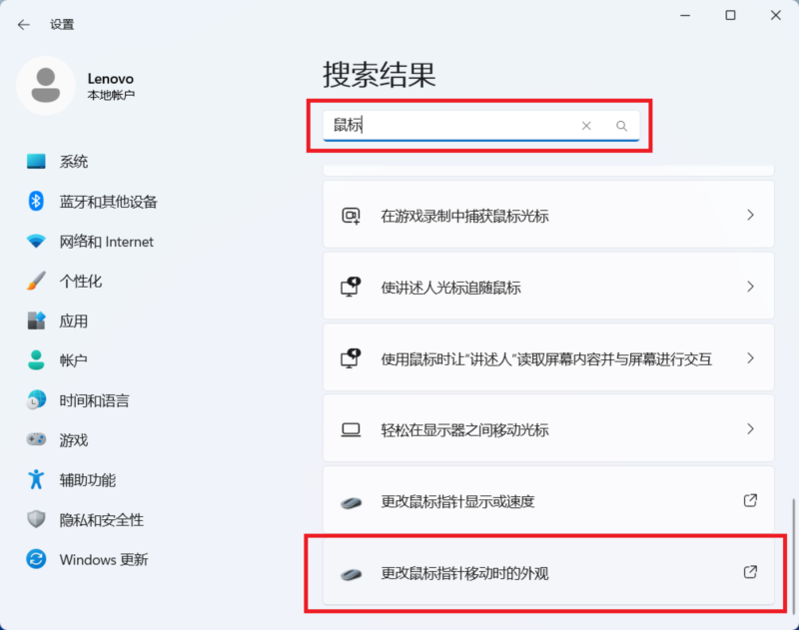Open 使用鼠标时让讲述人读取屏幕内容 result
Image resolution: width=799 pixels, height=630 pixels.
click(x=546, y=359)
